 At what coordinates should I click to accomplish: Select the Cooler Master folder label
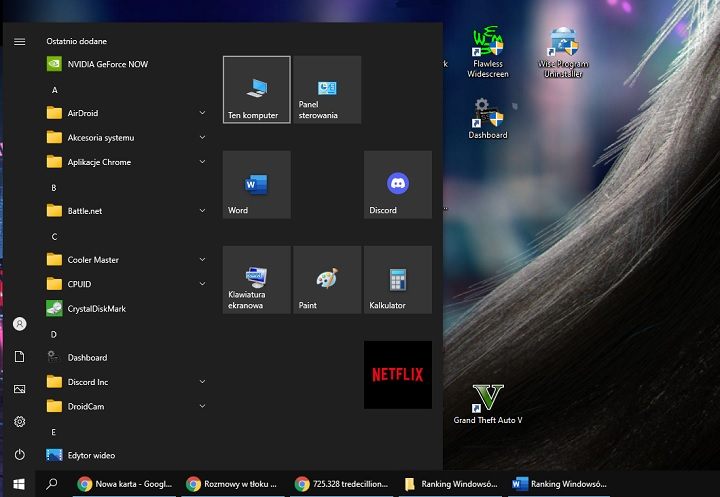click(x=93, y=260)
